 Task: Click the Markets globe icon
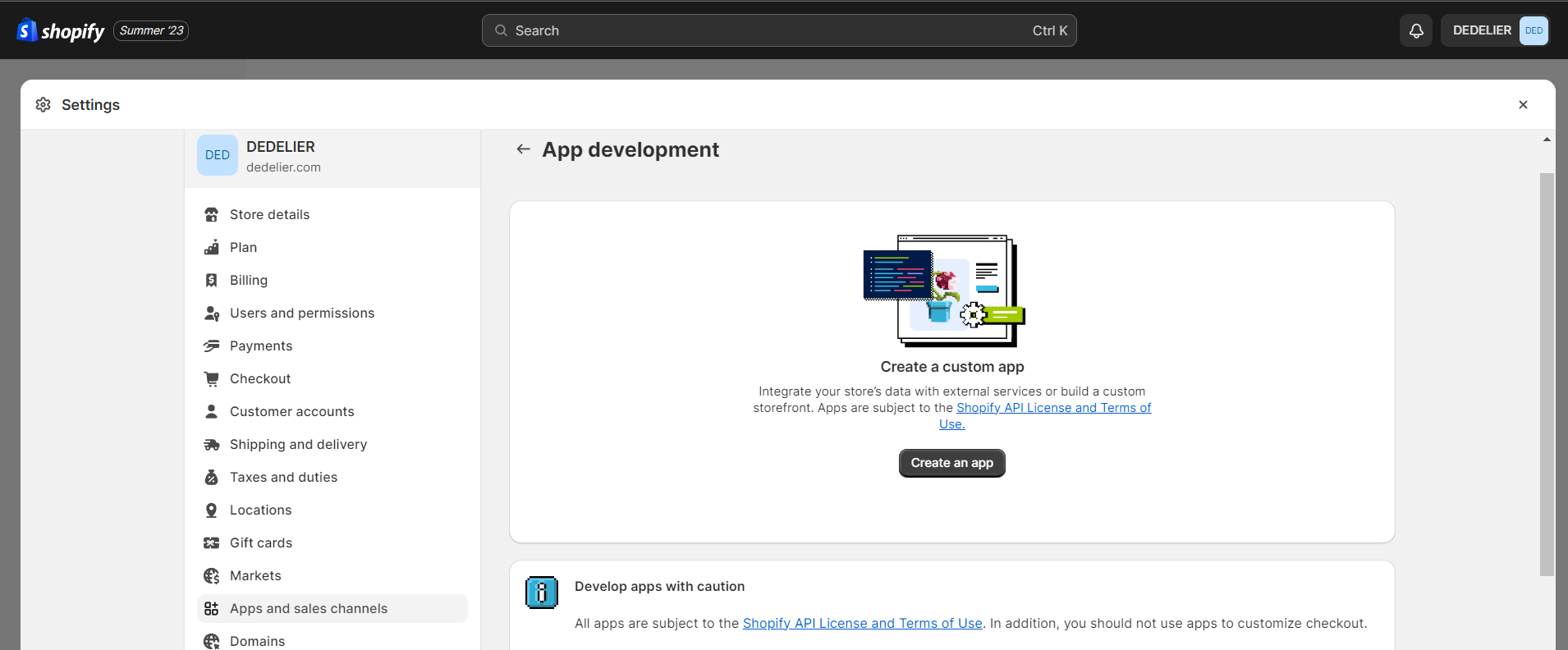[211, 575]
